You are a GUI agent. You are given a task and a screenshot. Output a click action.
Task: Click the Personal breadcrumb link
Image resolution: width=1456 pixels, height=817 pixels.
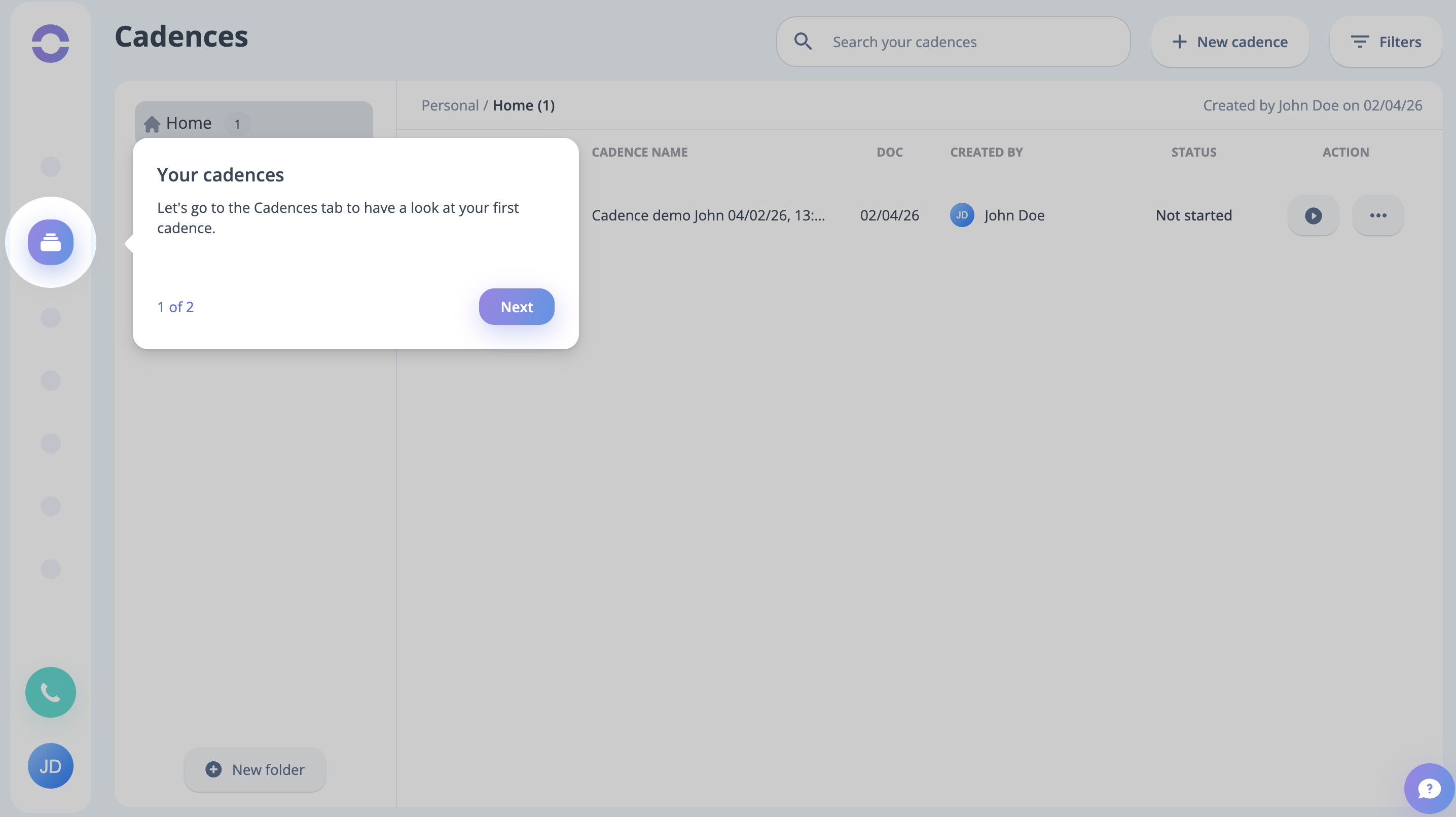click(x=450, y=105)
